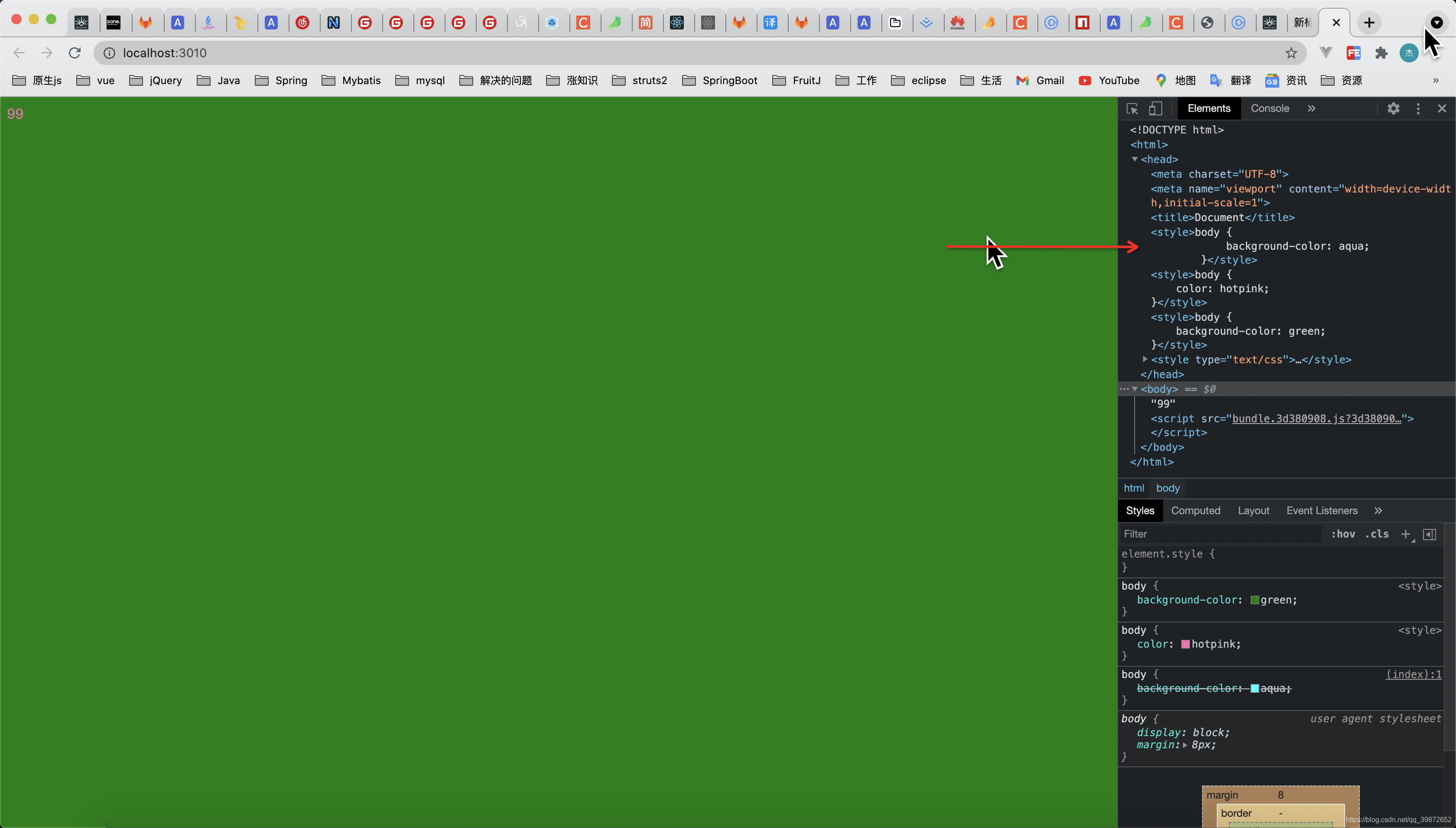Select the html breadcrumb
This screenshot has height=828, width=1456.
click(x=1134, y=488)
